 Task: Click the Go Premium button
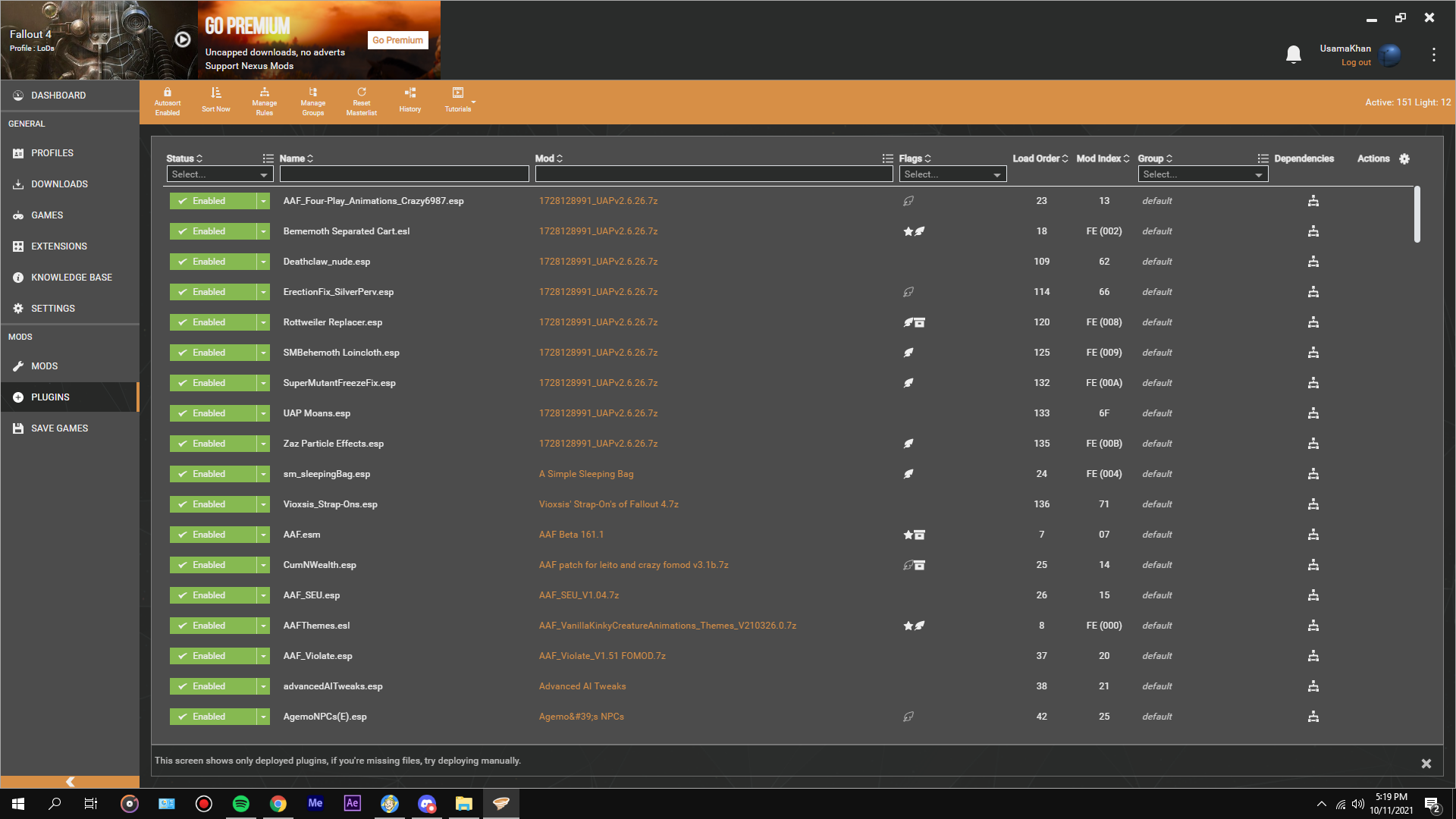pyautogui.click(x=397, y=40)
